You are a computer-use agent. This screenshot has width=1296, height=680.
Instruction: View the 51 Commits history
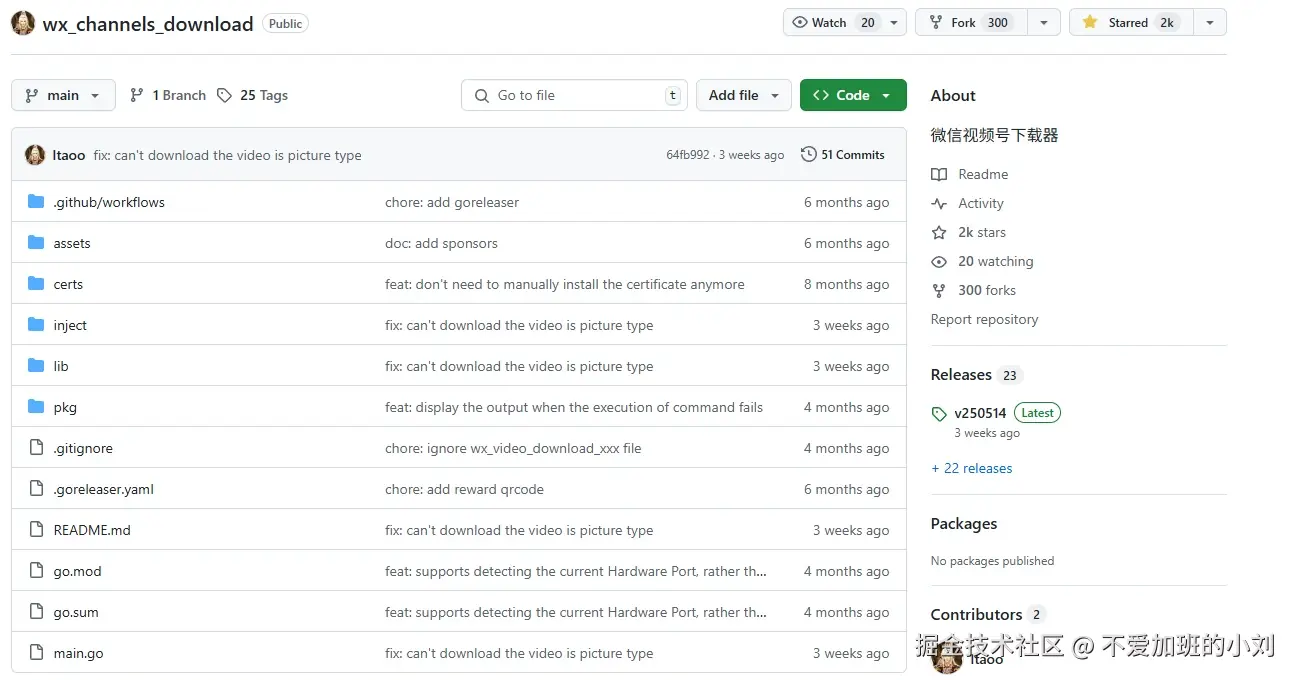pyautogui.click(x=843, y=155)
